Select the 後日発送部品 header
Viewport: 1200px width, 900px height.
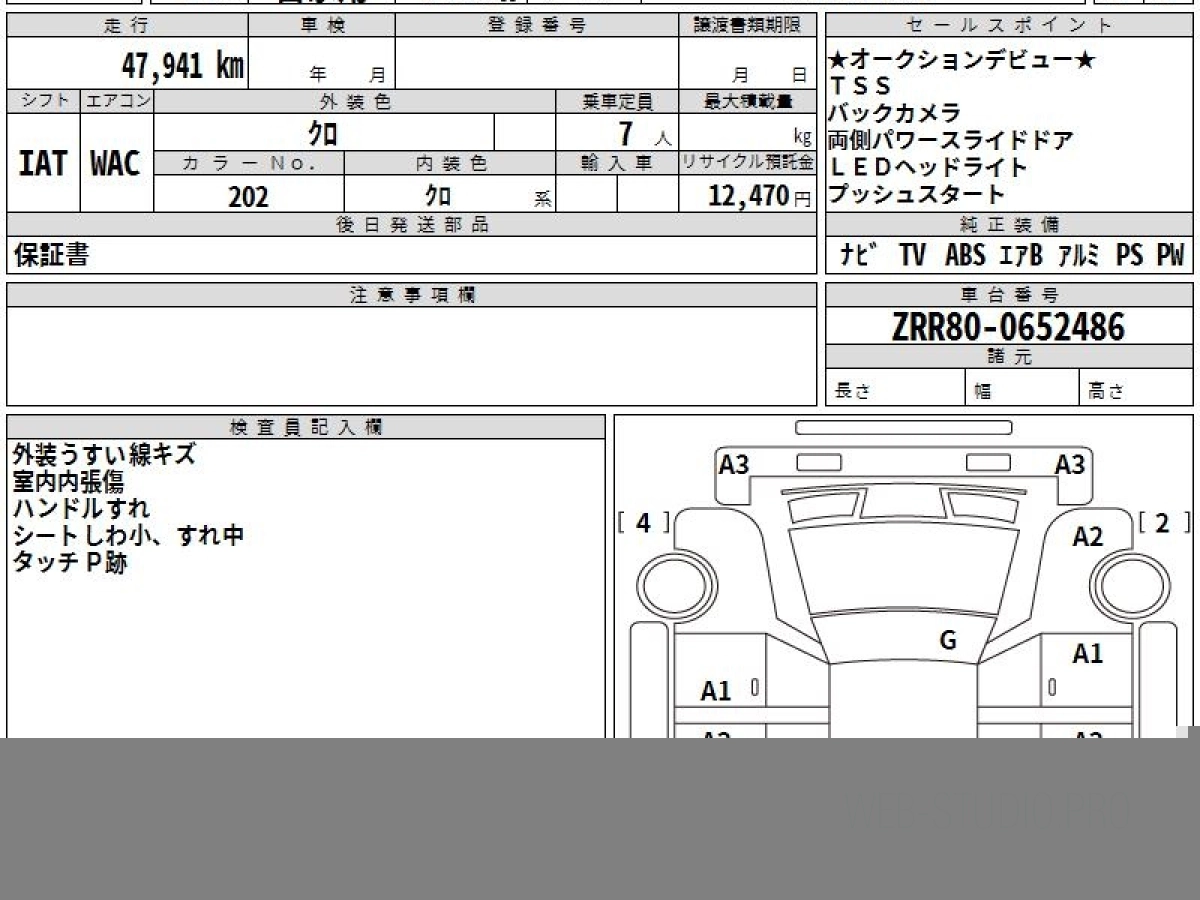pyautogui.click(x=412, y=225)
